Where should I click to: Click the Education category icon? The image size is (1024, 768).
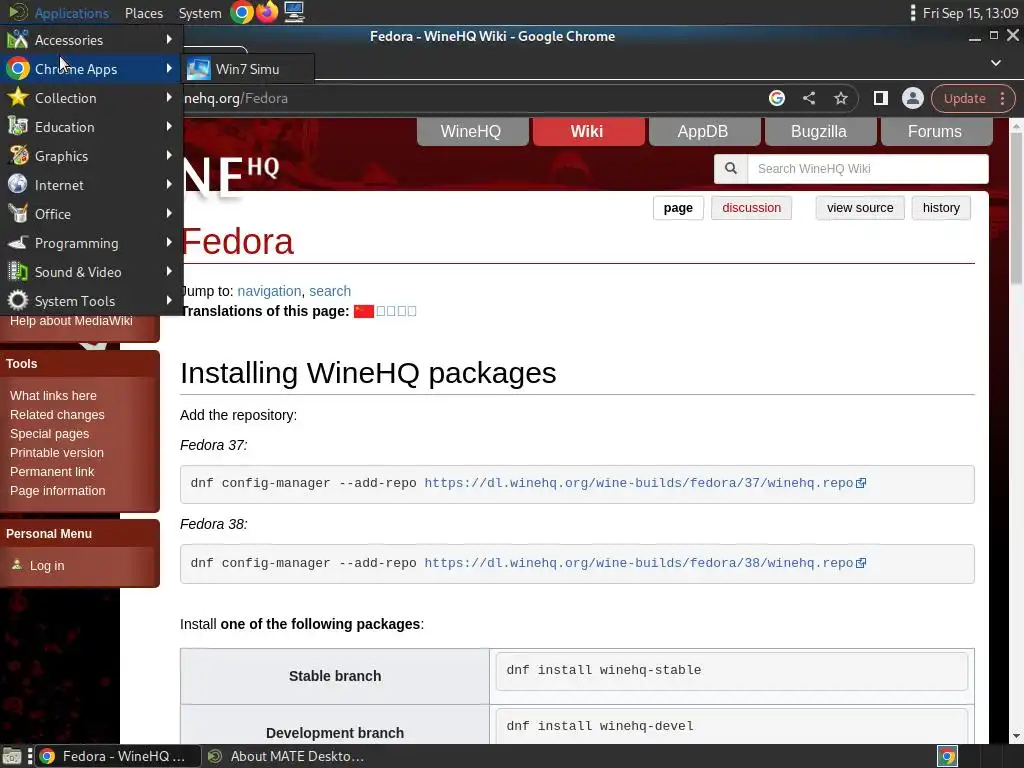(18, 127)
